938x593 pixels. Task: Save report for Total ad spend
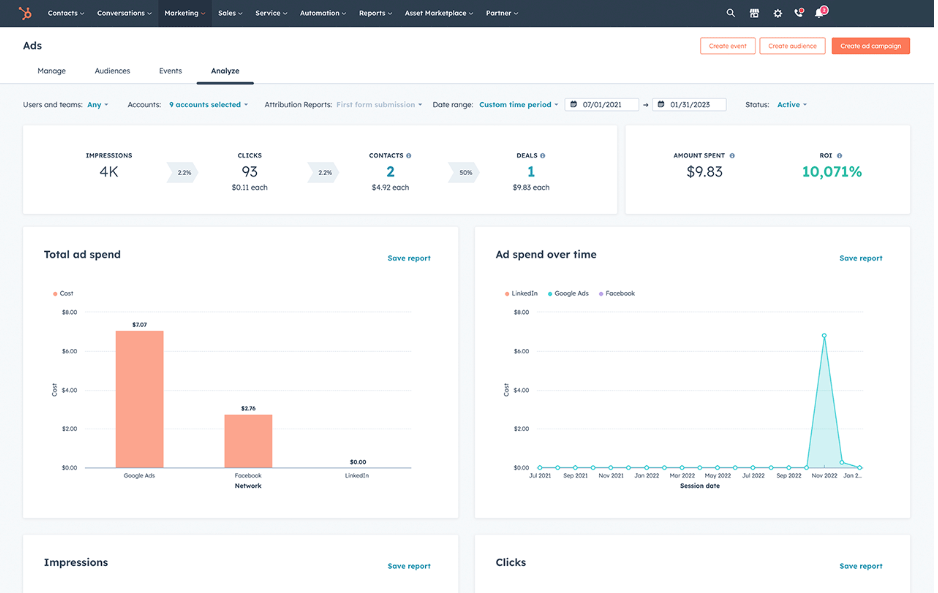(x=408, y=258)
